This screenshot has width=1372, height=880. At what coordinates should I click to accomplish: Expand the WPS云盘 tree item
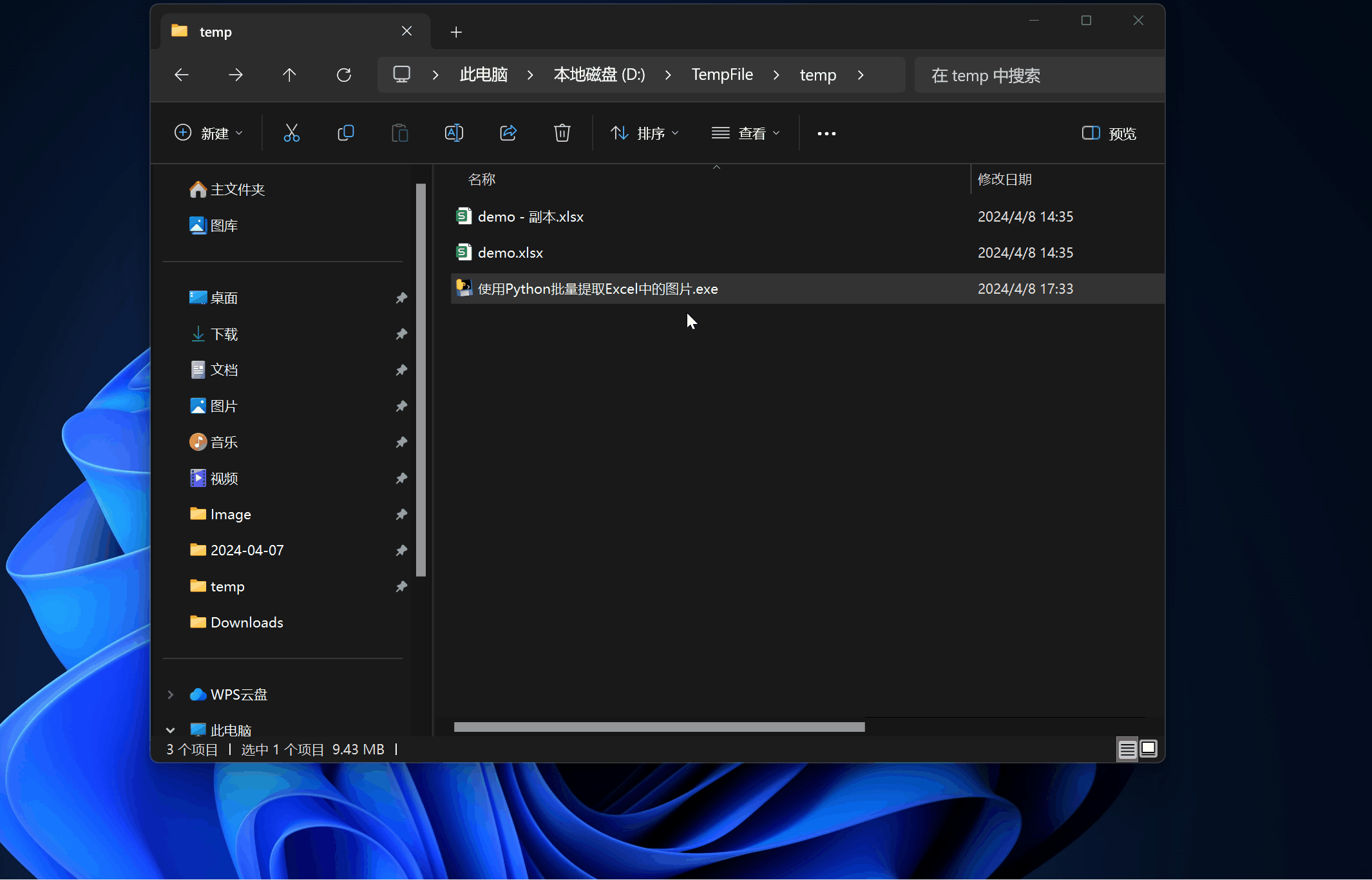coord(170,693)
